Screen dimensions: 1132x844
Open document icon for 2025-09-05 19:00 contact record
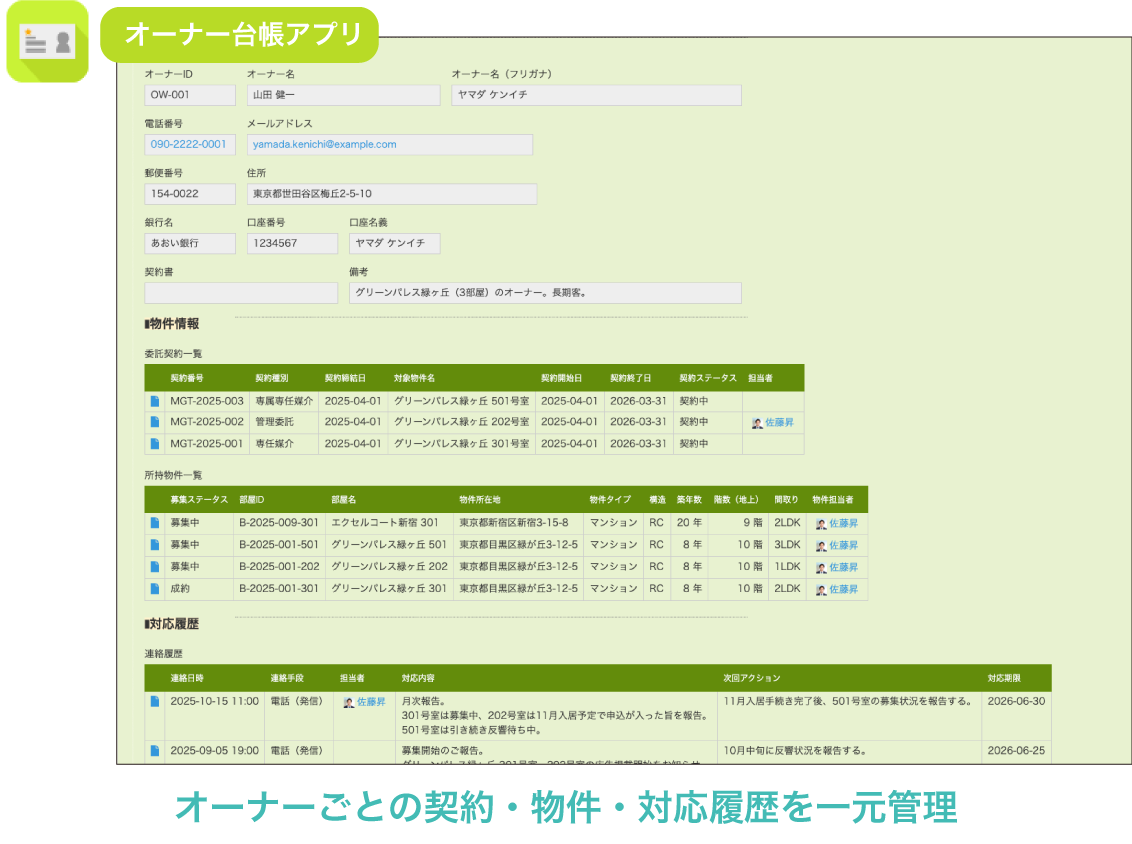pyautogui.click(x=154, y=751)
